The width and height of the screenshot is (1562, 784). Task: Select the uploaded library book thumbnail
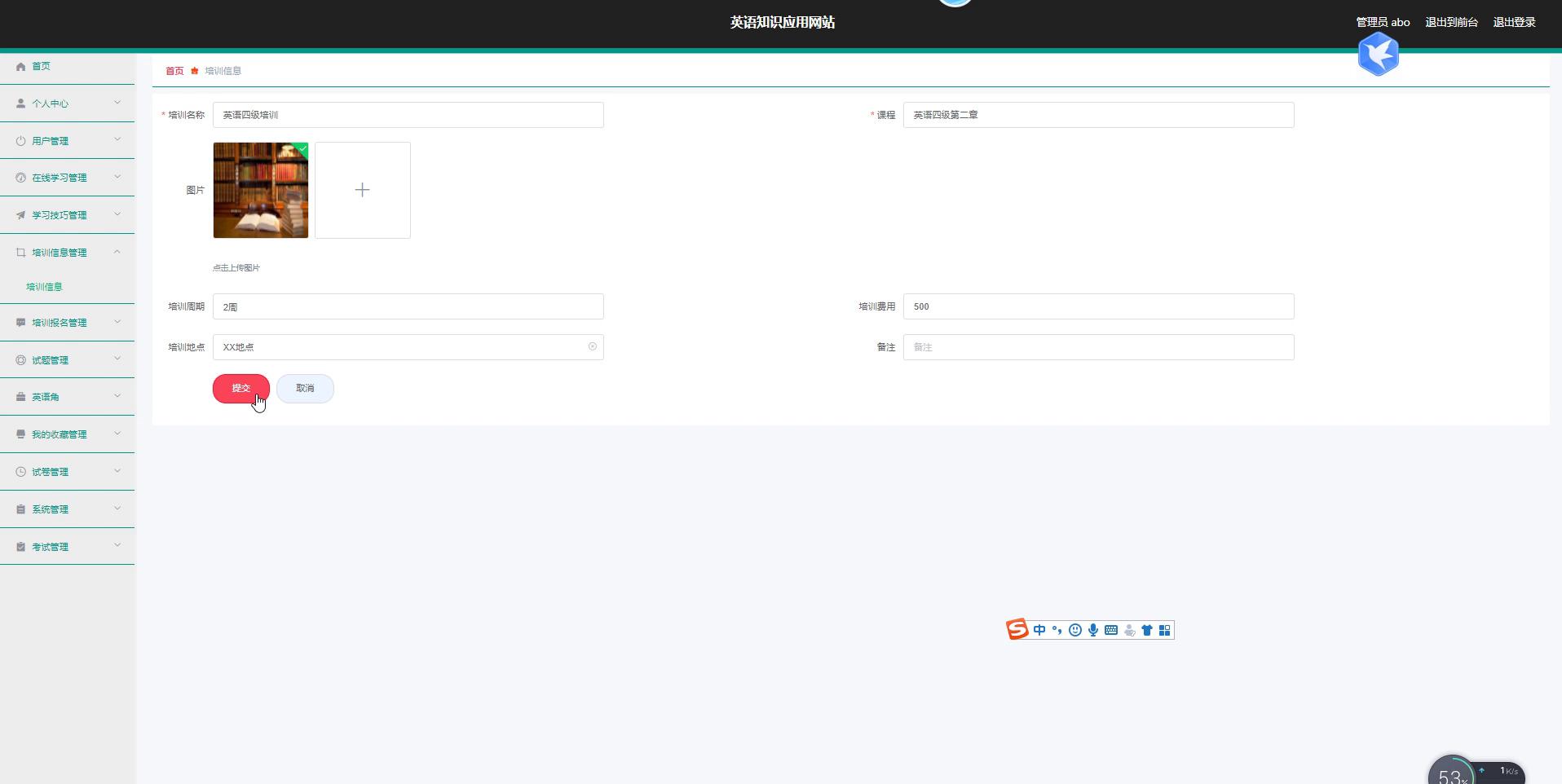pyautogui.click(x=261, y=191)
